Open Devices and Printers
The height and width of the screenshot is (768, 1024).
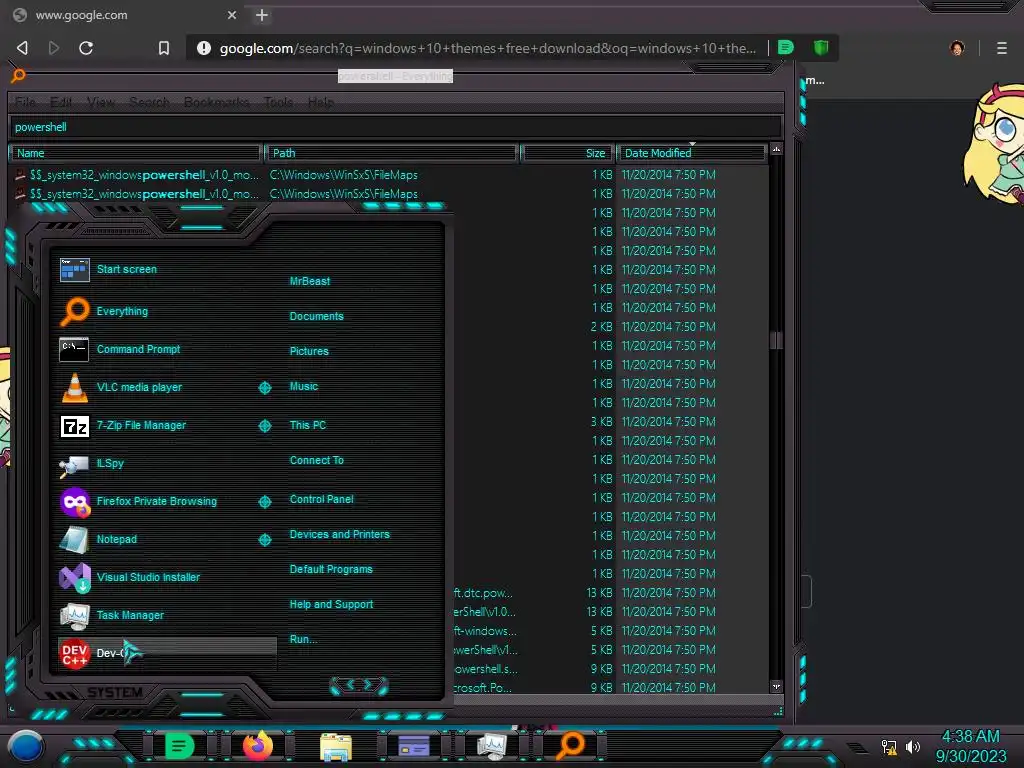[x=339, y=534]
